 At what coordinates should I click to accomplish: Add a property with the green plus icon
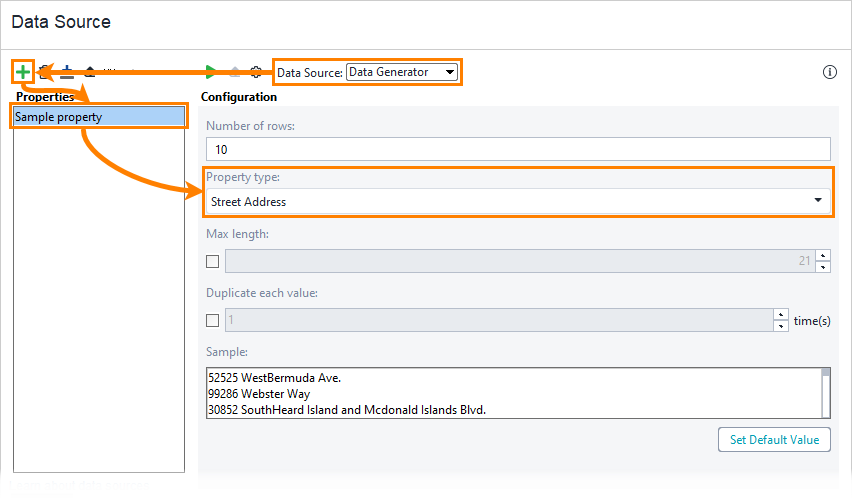click(x=23, y=72)
